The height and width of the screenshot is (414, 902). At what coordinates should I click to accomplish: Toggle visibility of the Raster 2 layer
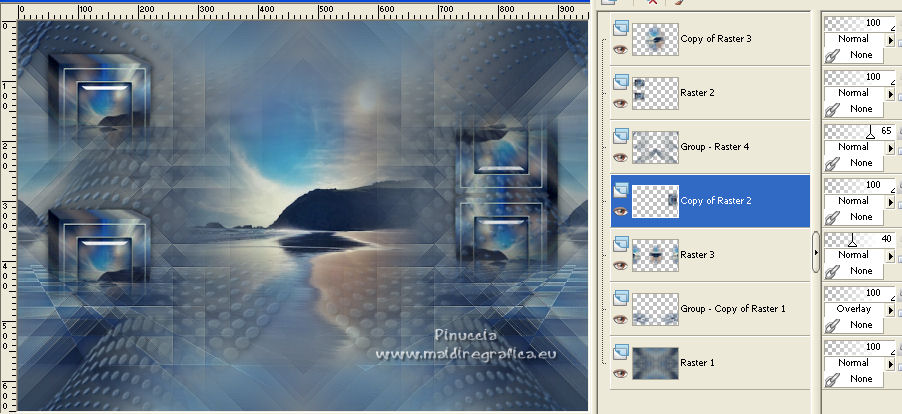click(x=620, y=104)
